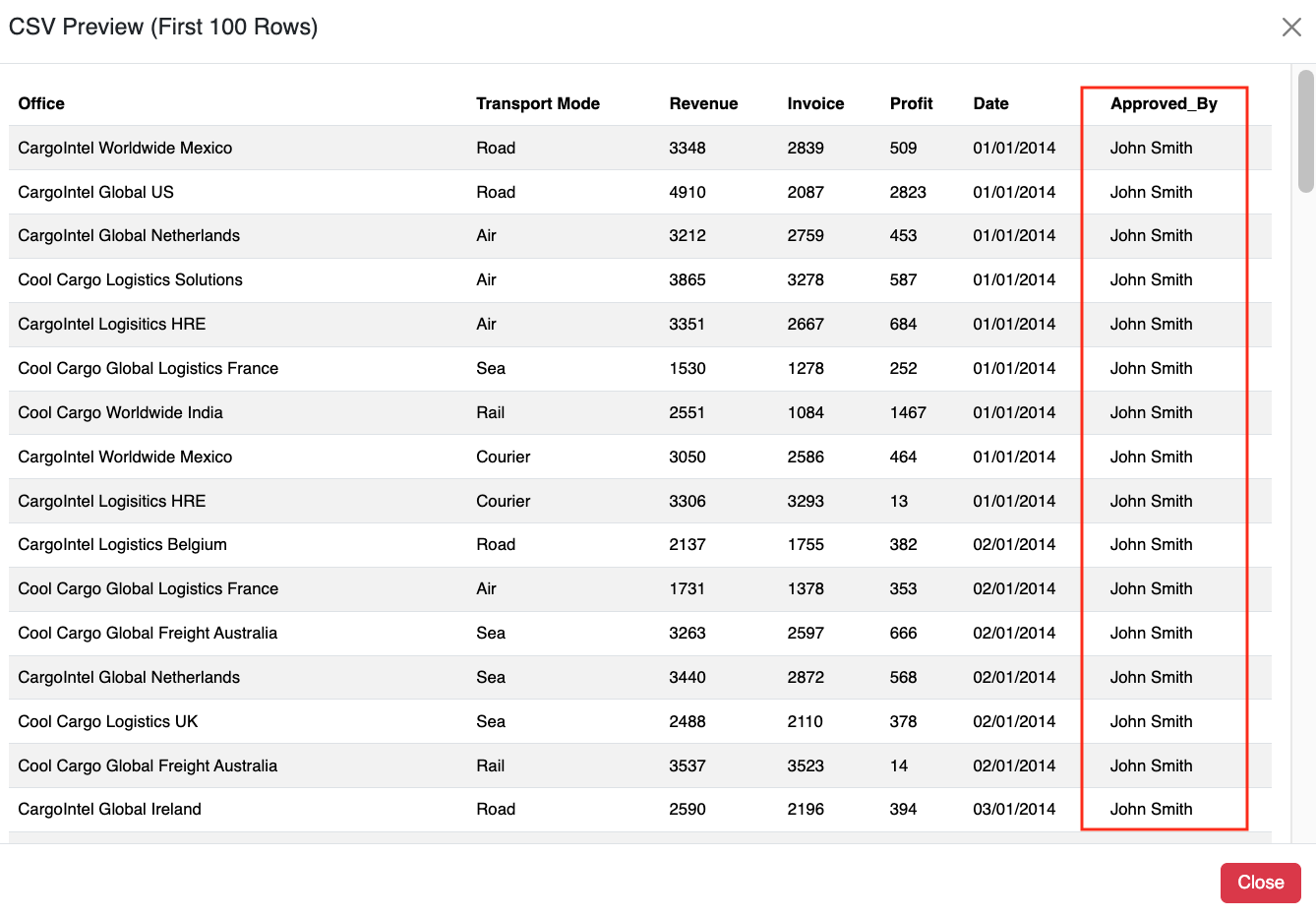
Task: Click invoice value 2759
Action: tap(806, 235)
